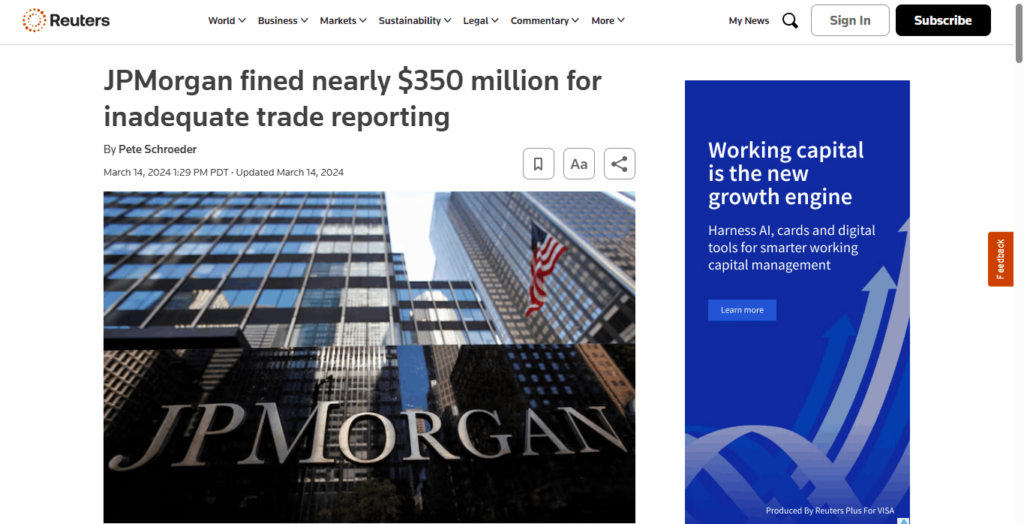Click the article headline about JPMorgan fine

pyautogui.click(x=352, y=99)
